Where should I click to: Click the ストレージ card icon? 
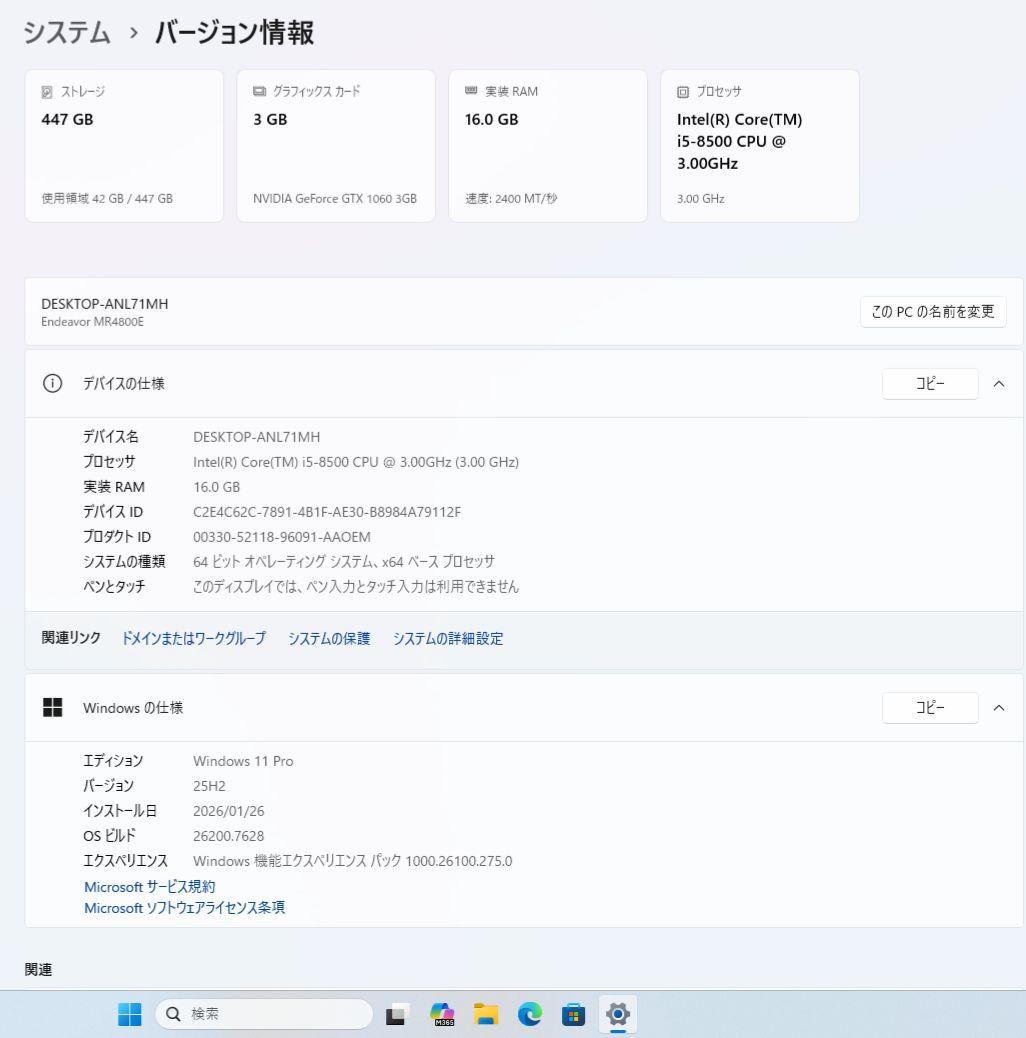pos(45,91)
